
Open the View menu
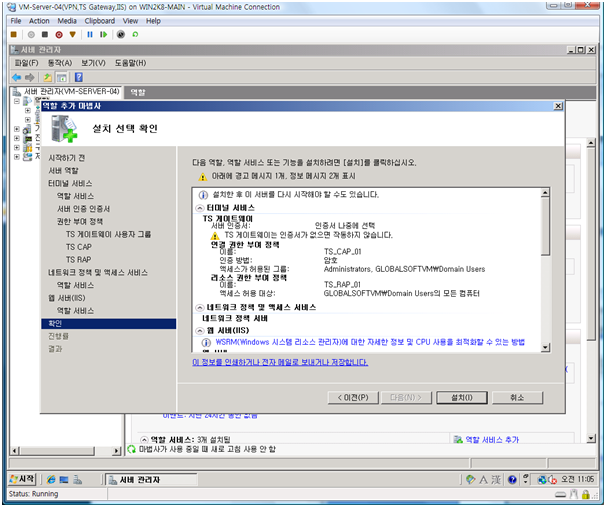tap(130, 21)
